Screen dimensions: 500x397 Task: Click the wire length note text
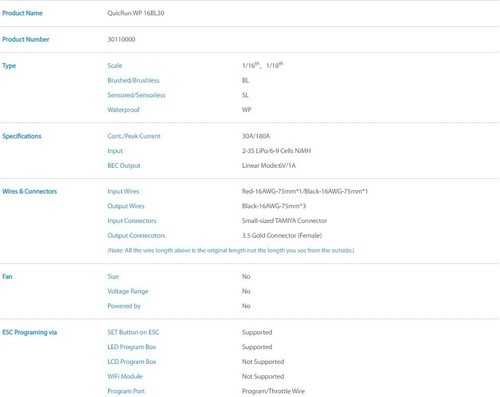[x=231, y=250]
